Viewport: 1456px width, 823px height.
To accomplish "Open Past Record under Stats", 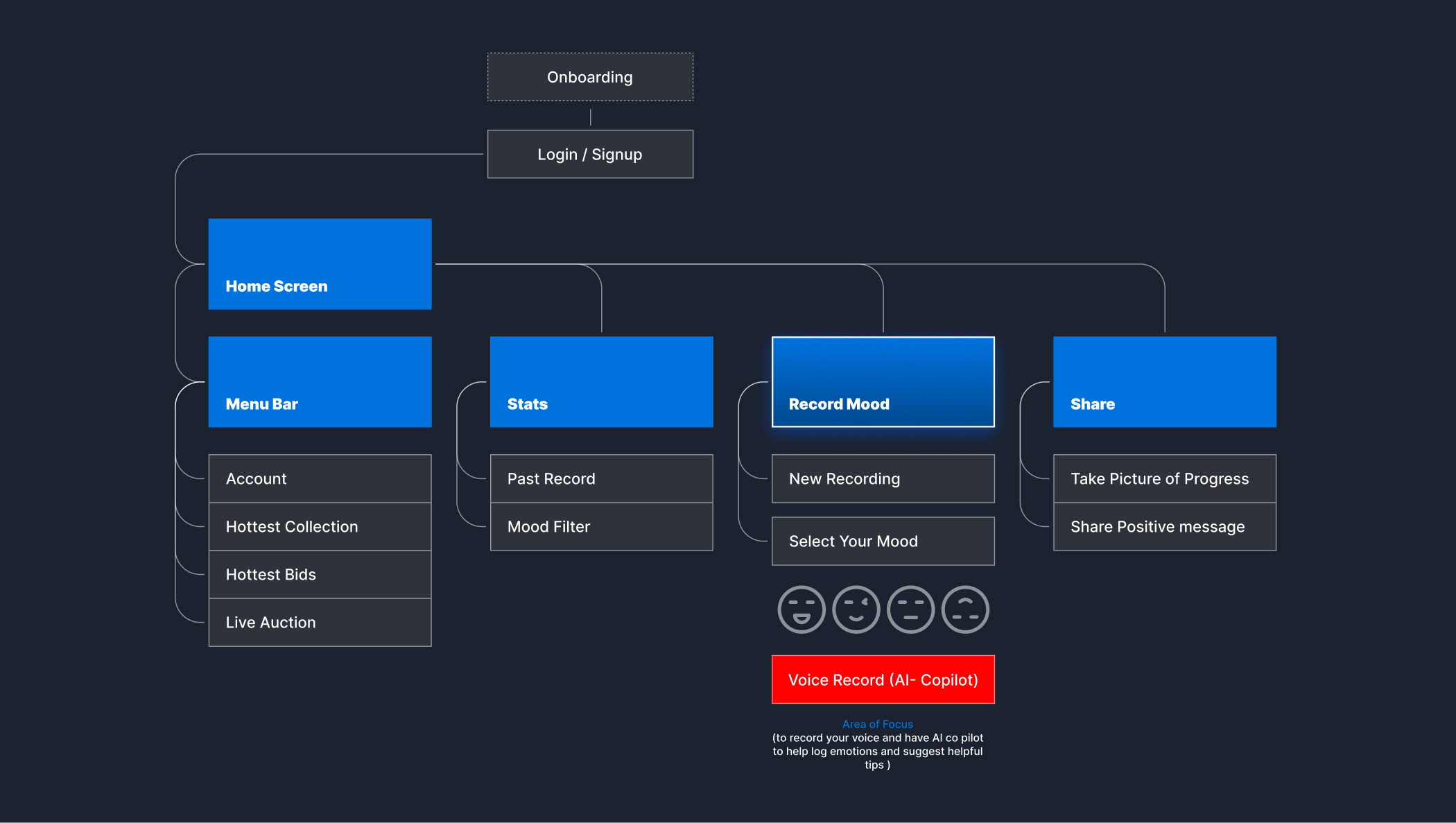I will pos(601,478).
